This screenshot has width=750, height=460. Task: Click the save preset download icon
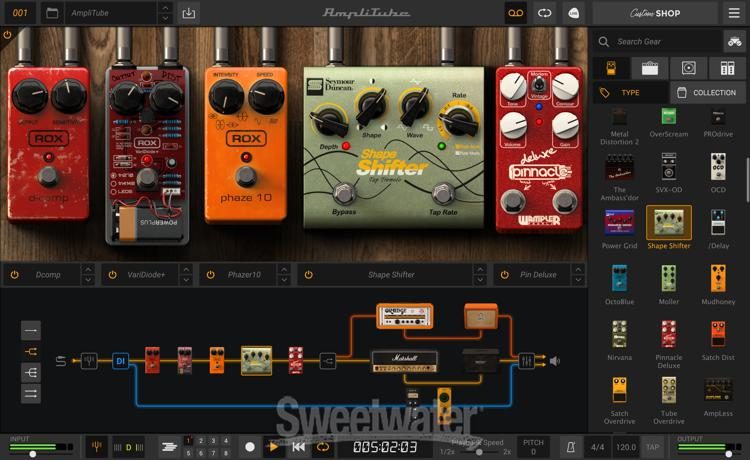188,13
